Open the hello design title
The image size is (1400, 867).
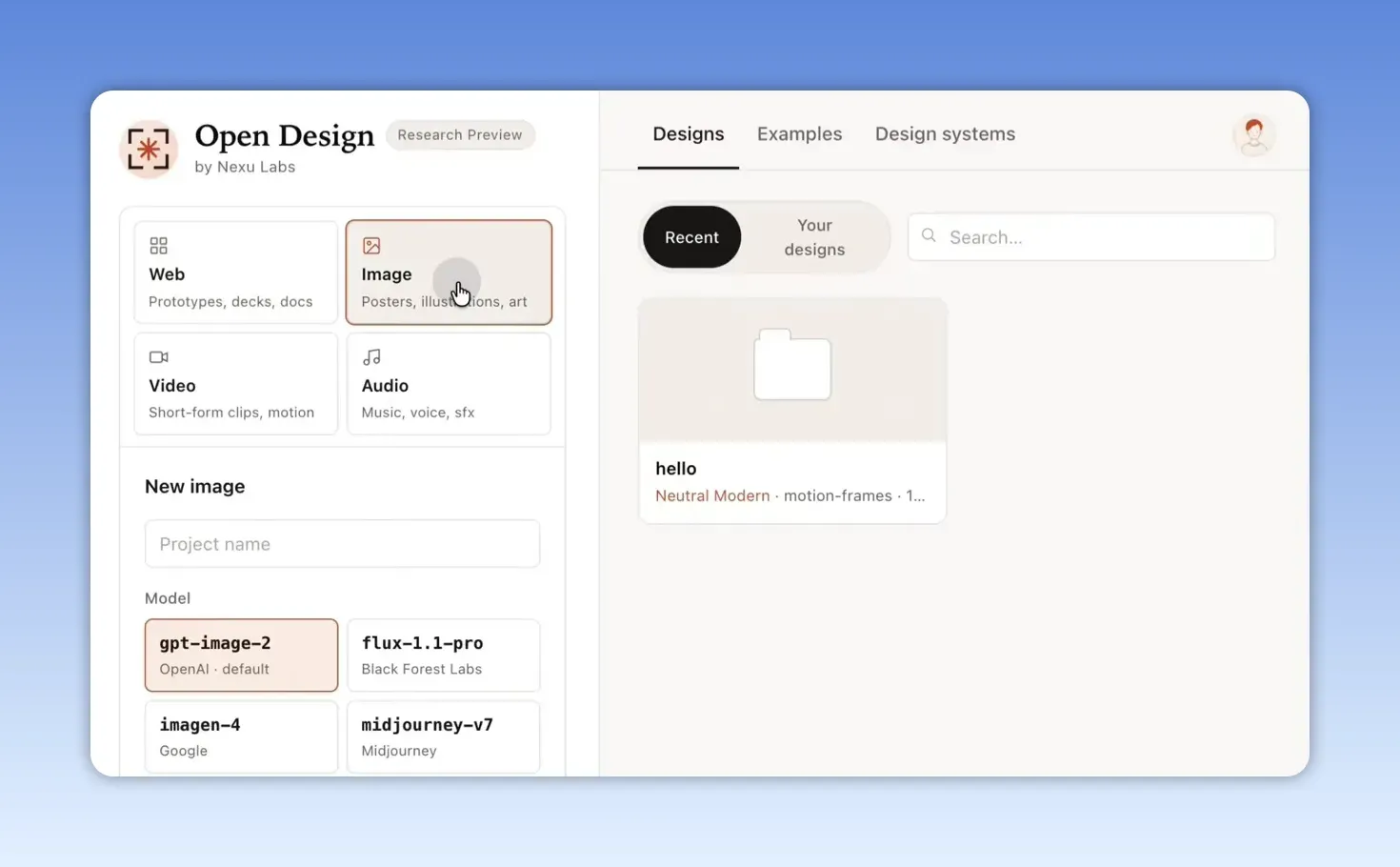click(676, 469)
